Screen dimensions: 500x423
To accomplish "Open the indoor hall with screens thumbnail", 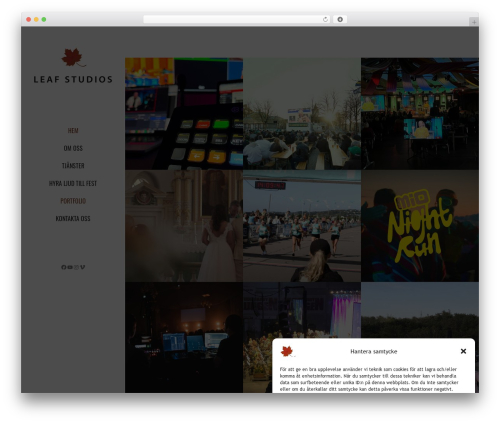I will [420, 114].
